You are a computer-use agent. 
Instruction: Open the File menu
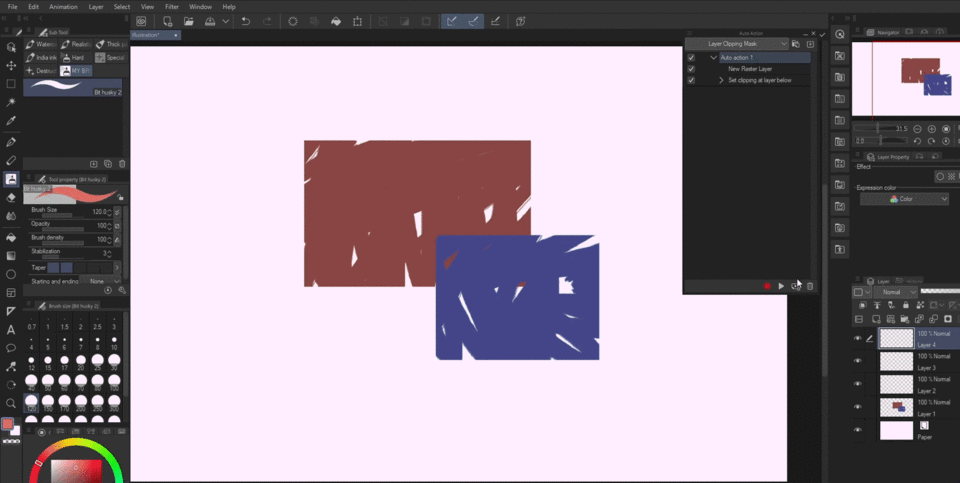(x=12, y=7)
